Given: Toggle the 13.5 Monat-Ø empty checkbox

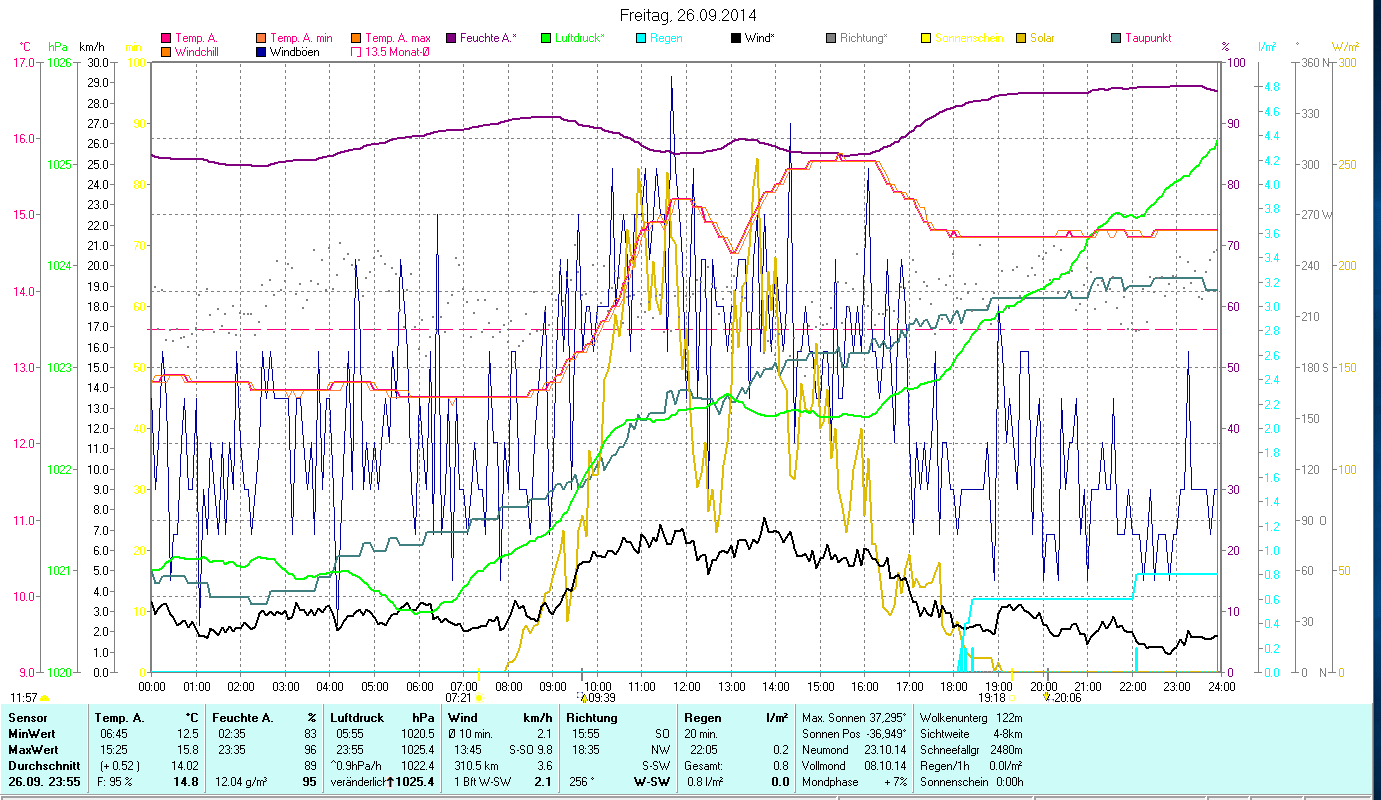Looking at the screenshot, I should tap(356, 52).
